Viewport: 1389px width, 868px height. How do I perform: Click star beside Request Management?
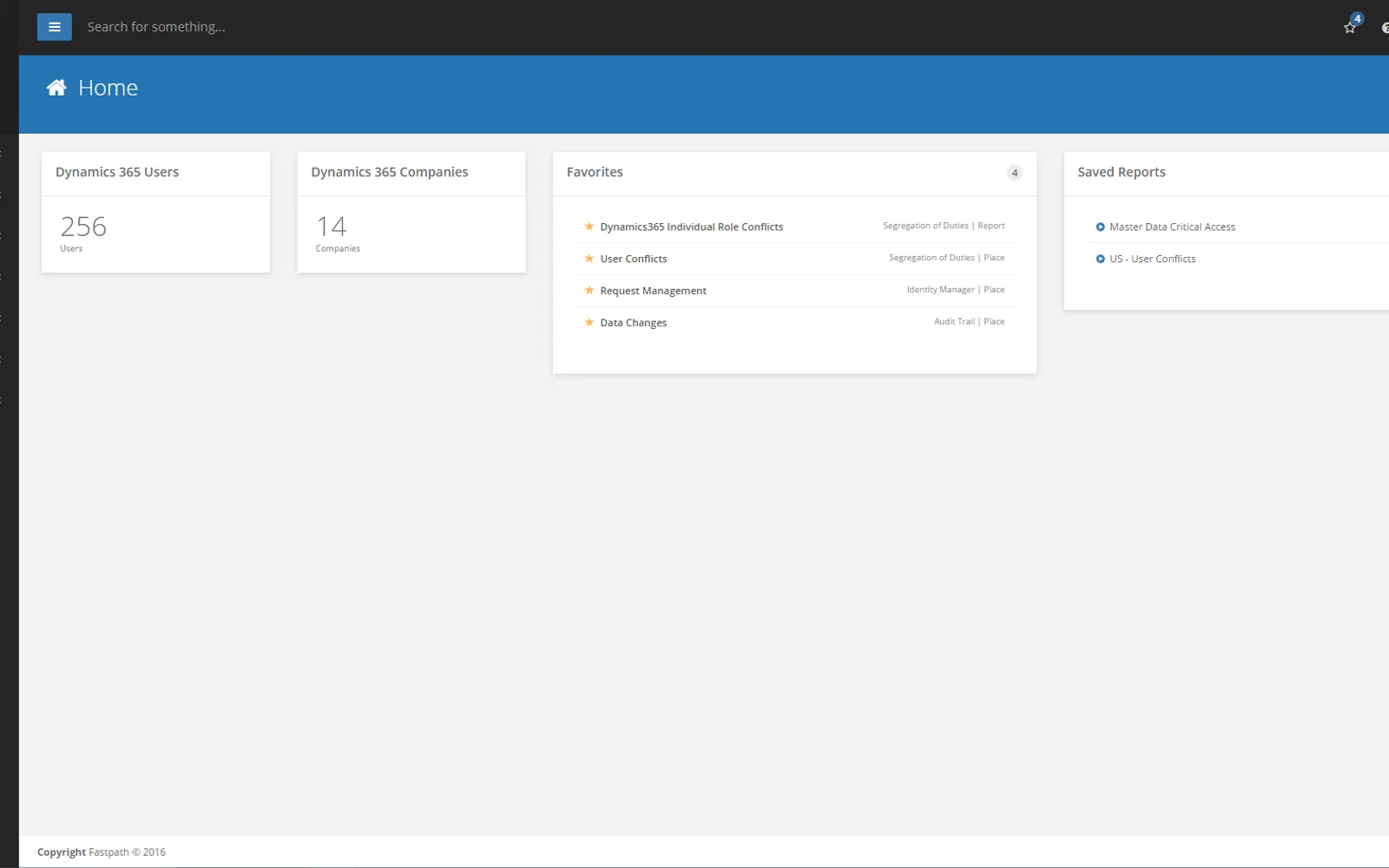pos(589,291)
